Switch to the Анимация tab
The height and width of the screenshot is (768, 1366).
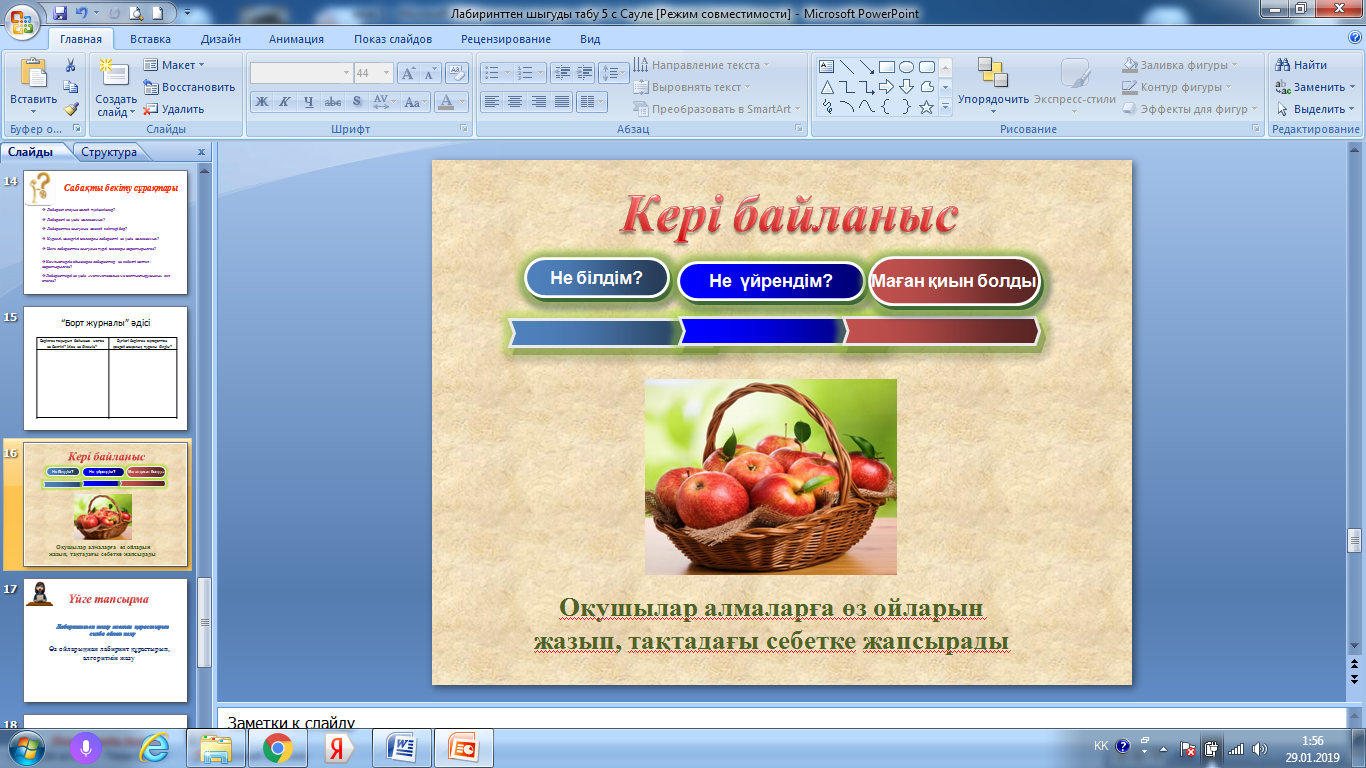296,39
